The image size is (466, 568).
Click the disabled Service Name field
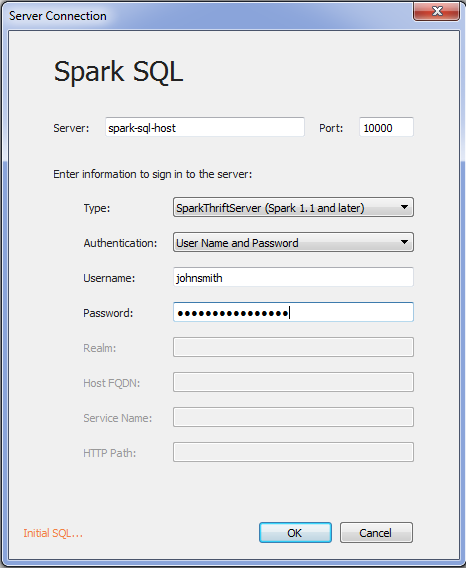(293, 417)
